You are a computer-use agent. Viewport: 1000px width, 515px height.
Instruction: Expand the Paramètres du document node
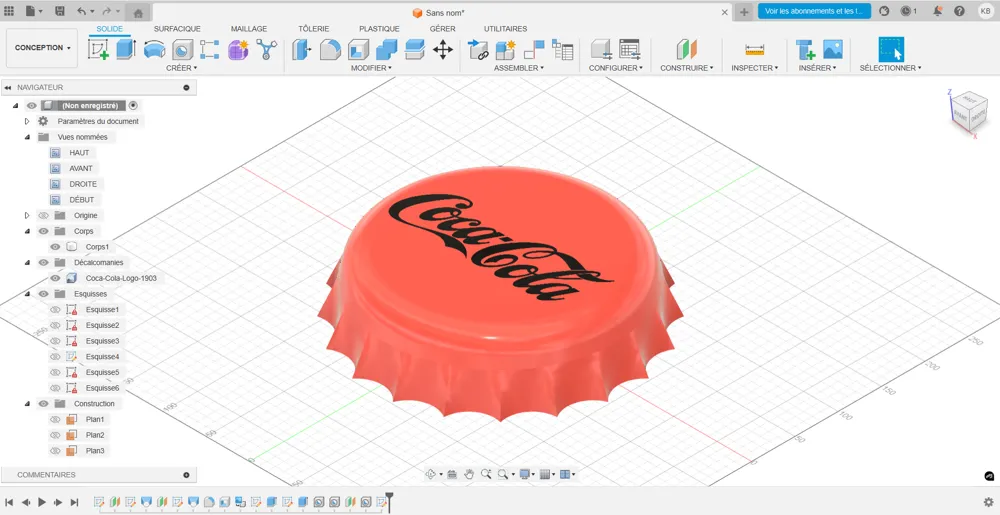(27, 121)
